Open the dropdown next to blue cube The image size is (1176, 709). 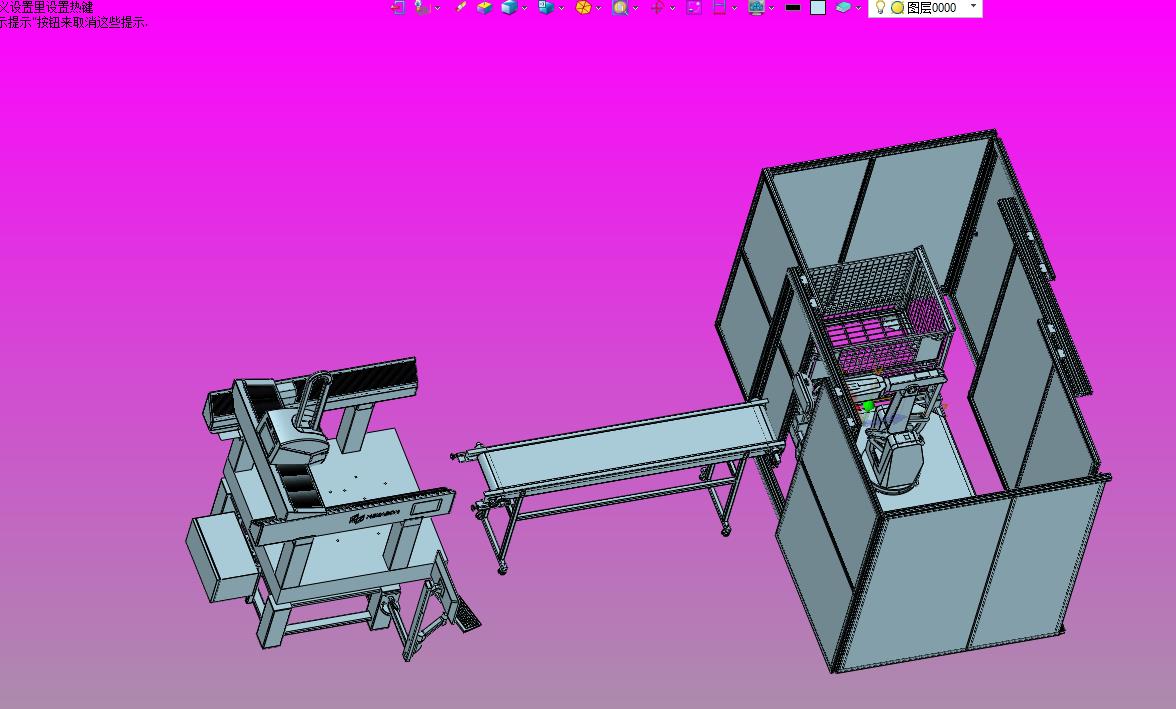[x=524, y=8]
